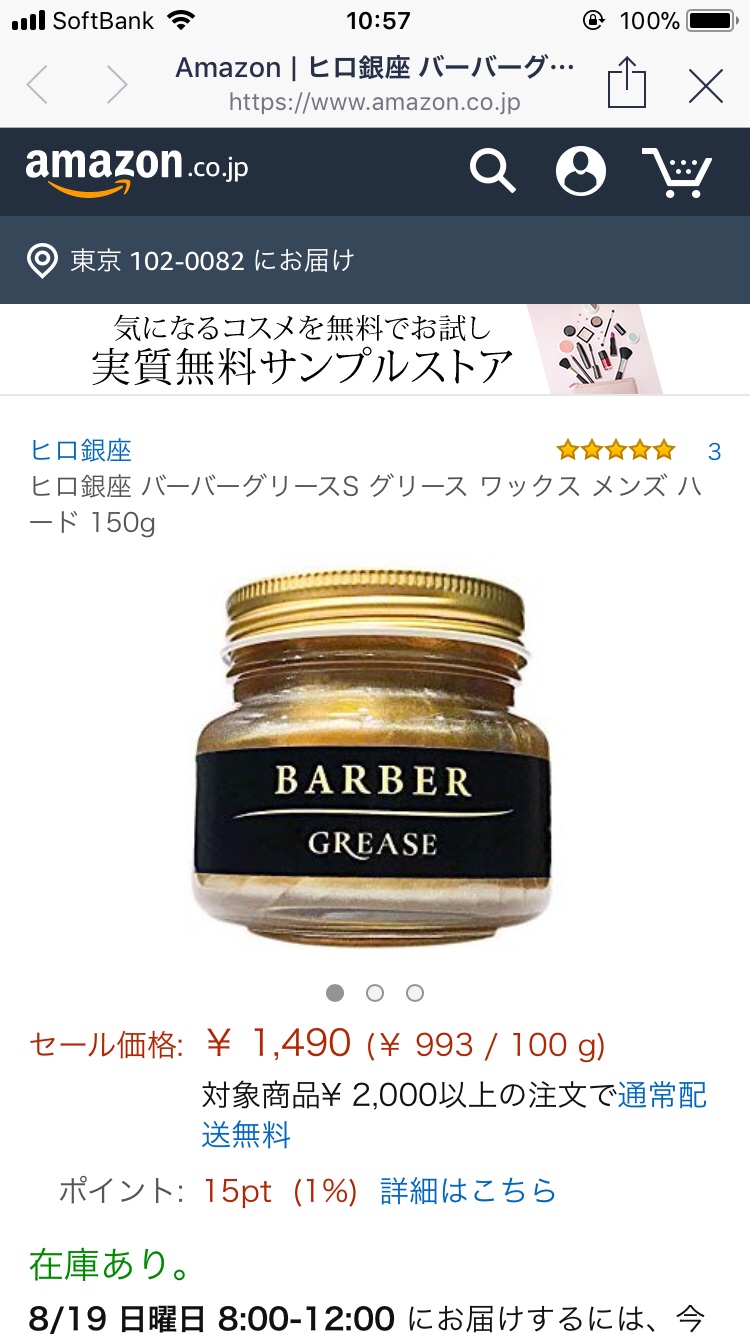
Task: Open the account profile icon
Action: point(581,171)
